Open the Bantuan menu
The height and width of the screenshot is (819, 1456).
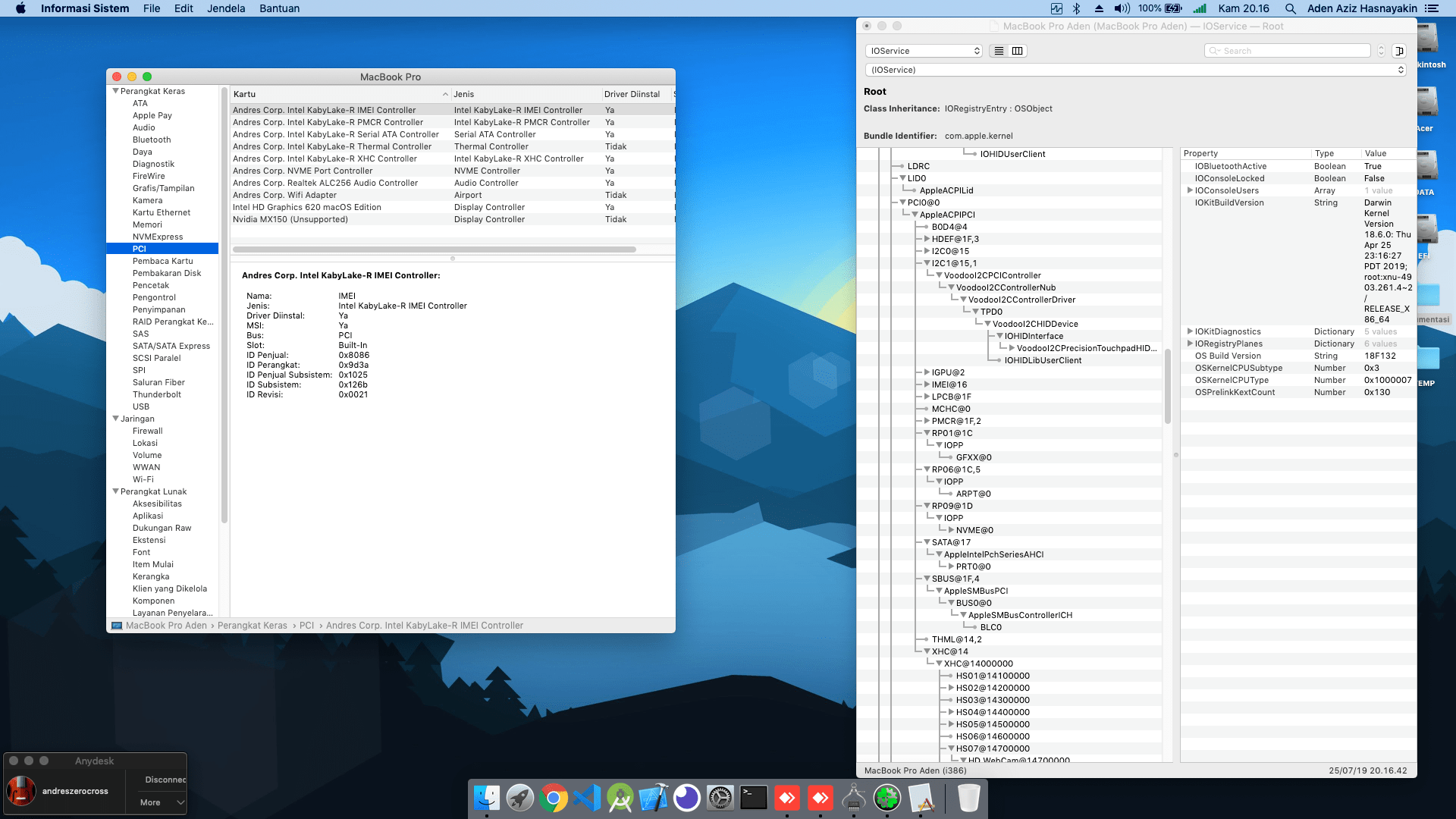coord(279,8)
